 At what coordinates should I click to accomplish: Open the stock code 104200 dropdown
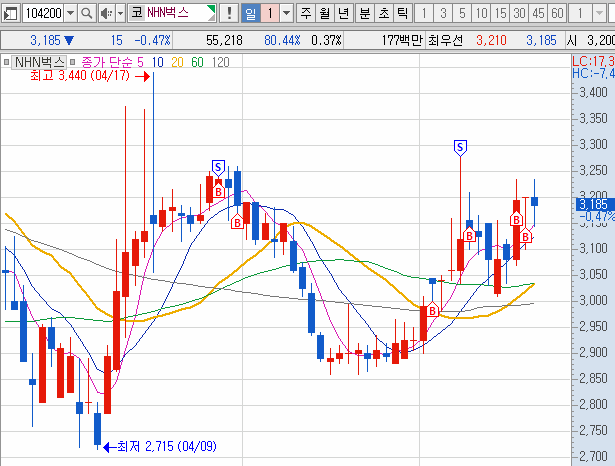68,13
